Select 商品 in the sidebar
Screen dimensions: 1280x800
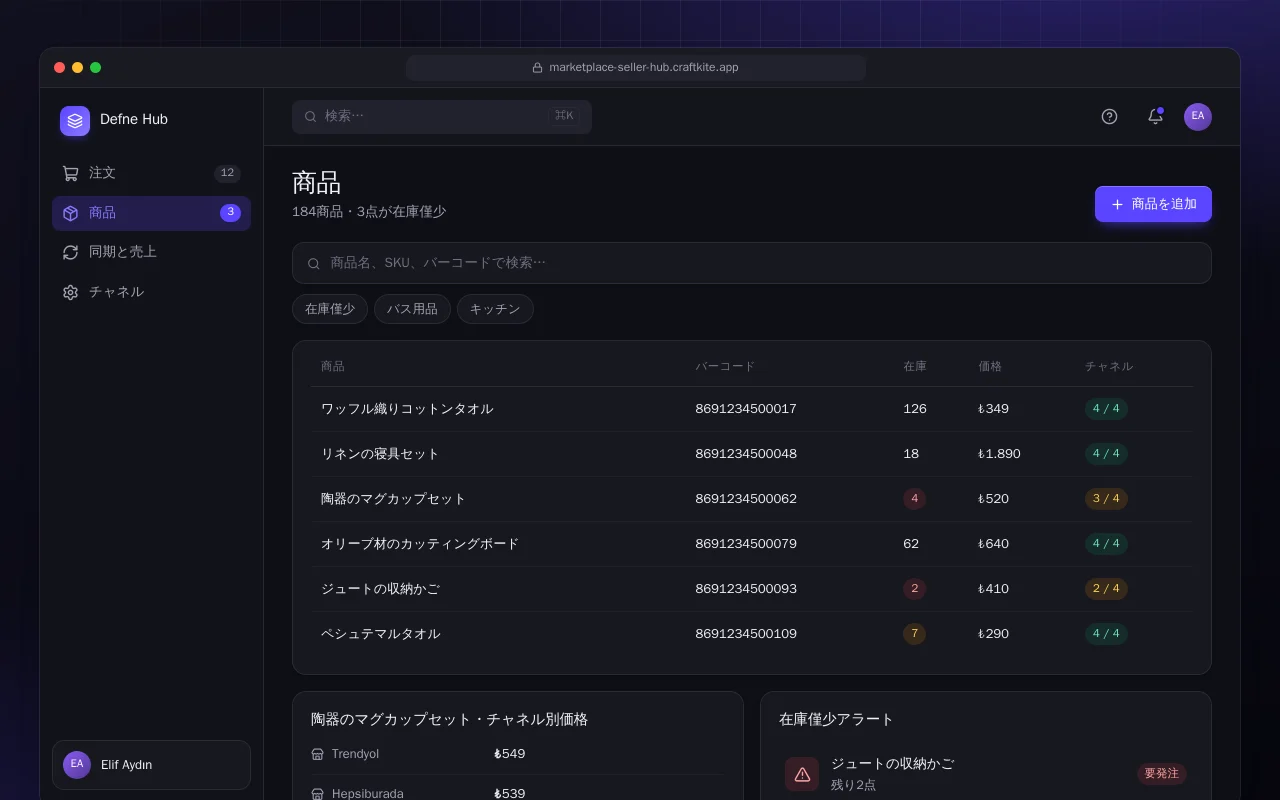point(151,213)
